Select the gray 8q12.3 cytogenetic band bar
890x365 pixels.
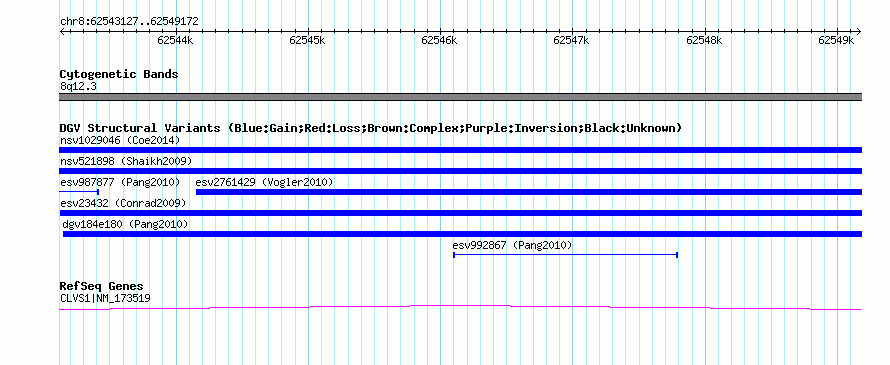pyautogui.click(x=460, y=97)
